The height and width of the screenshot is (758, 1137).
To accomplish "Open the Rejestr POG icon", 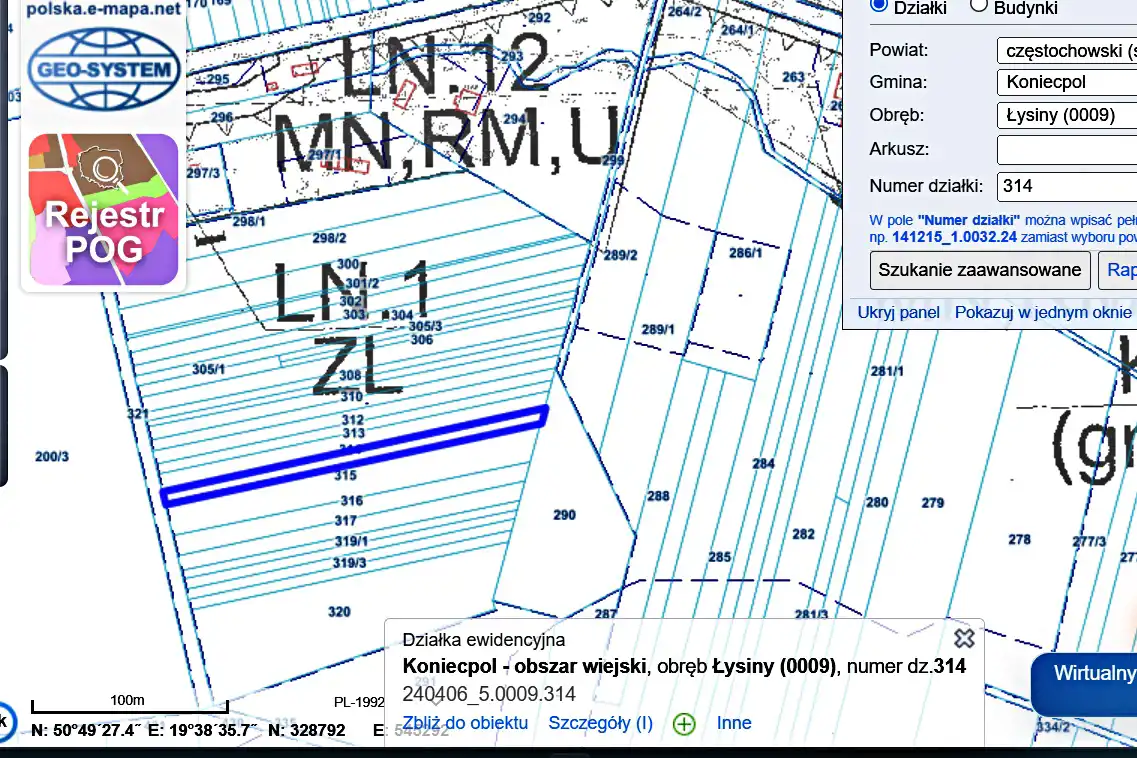I will click(x=103, y=210).
